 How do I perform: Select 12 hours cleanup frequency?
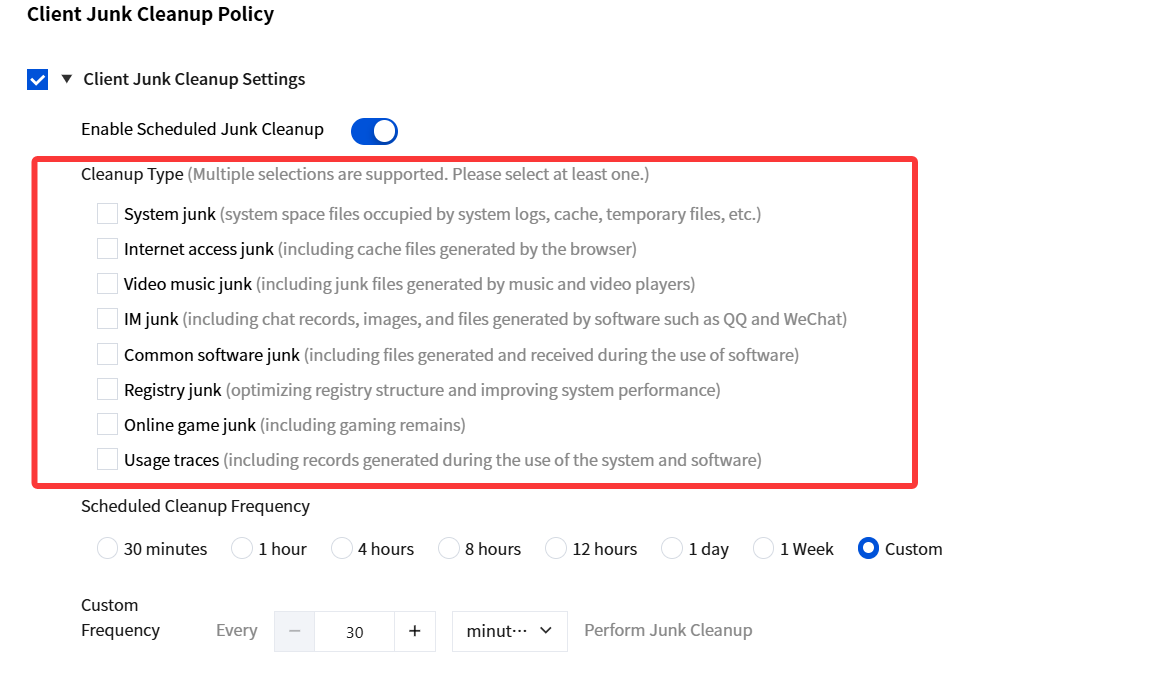(556, 548)
